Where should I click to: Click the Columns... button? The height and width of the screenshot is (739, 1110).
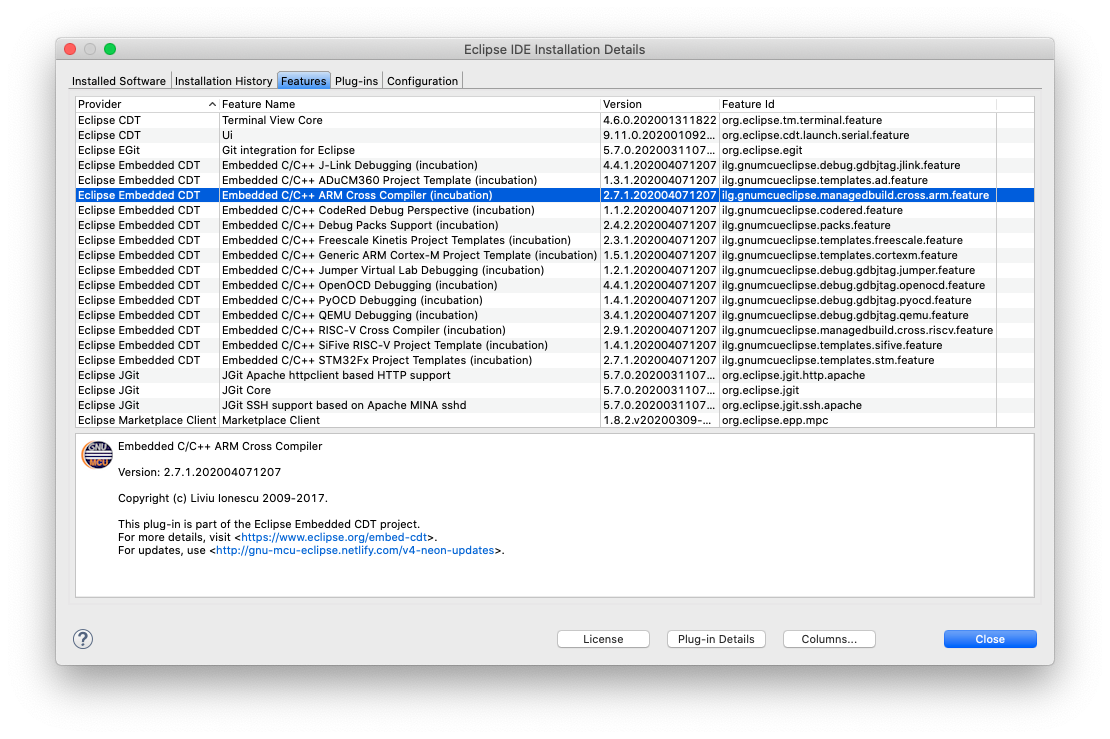pos(828,639)
